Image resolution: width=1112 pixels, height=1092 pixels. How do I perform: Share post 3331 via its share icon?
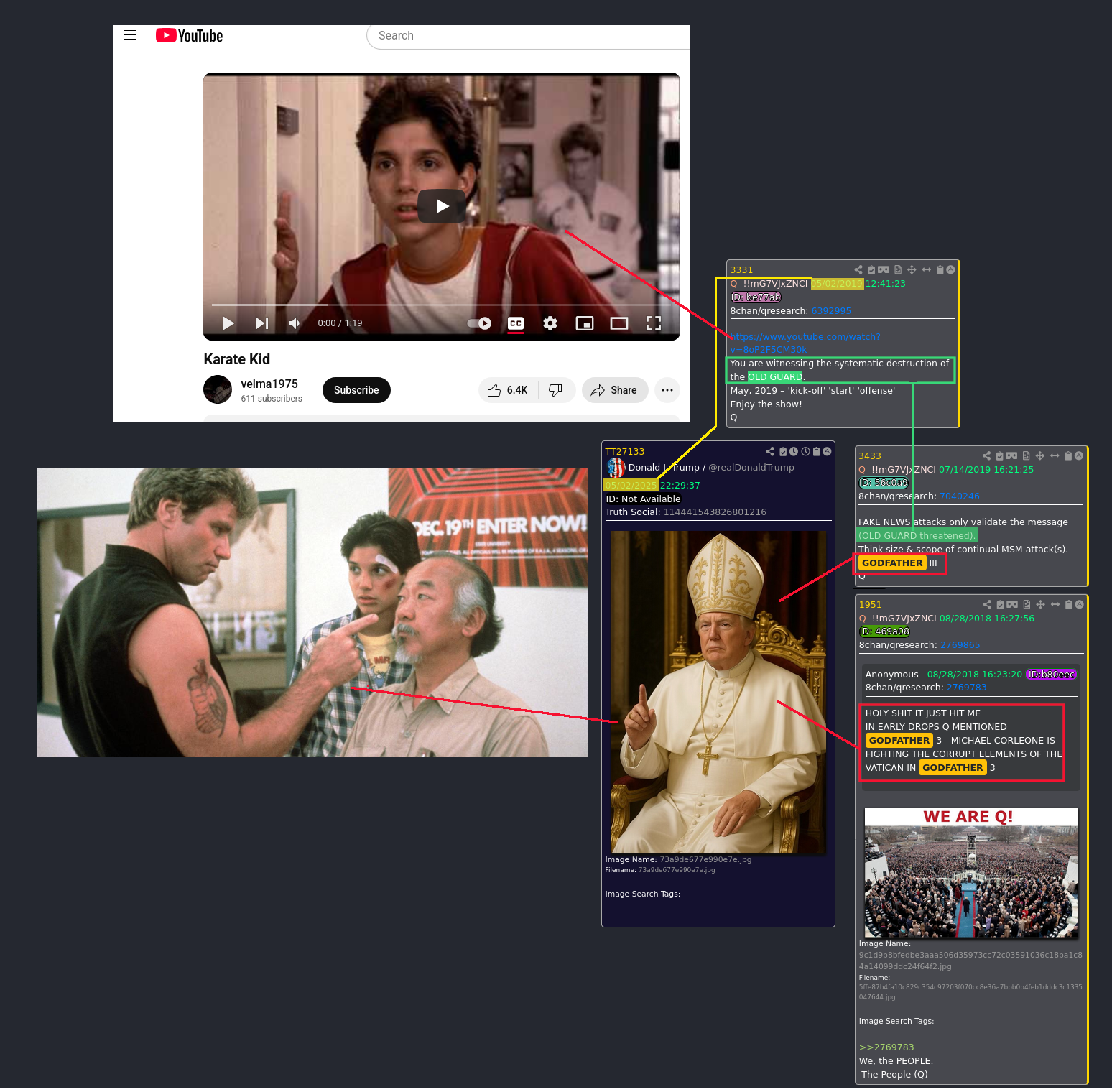[x=858, y=269]
